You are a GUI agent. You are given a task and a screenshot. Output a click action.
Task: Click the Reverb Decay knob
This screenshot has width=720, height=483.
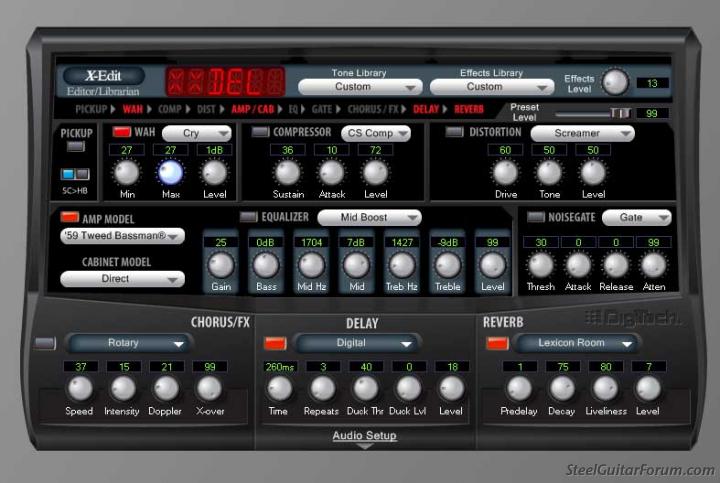562,388
